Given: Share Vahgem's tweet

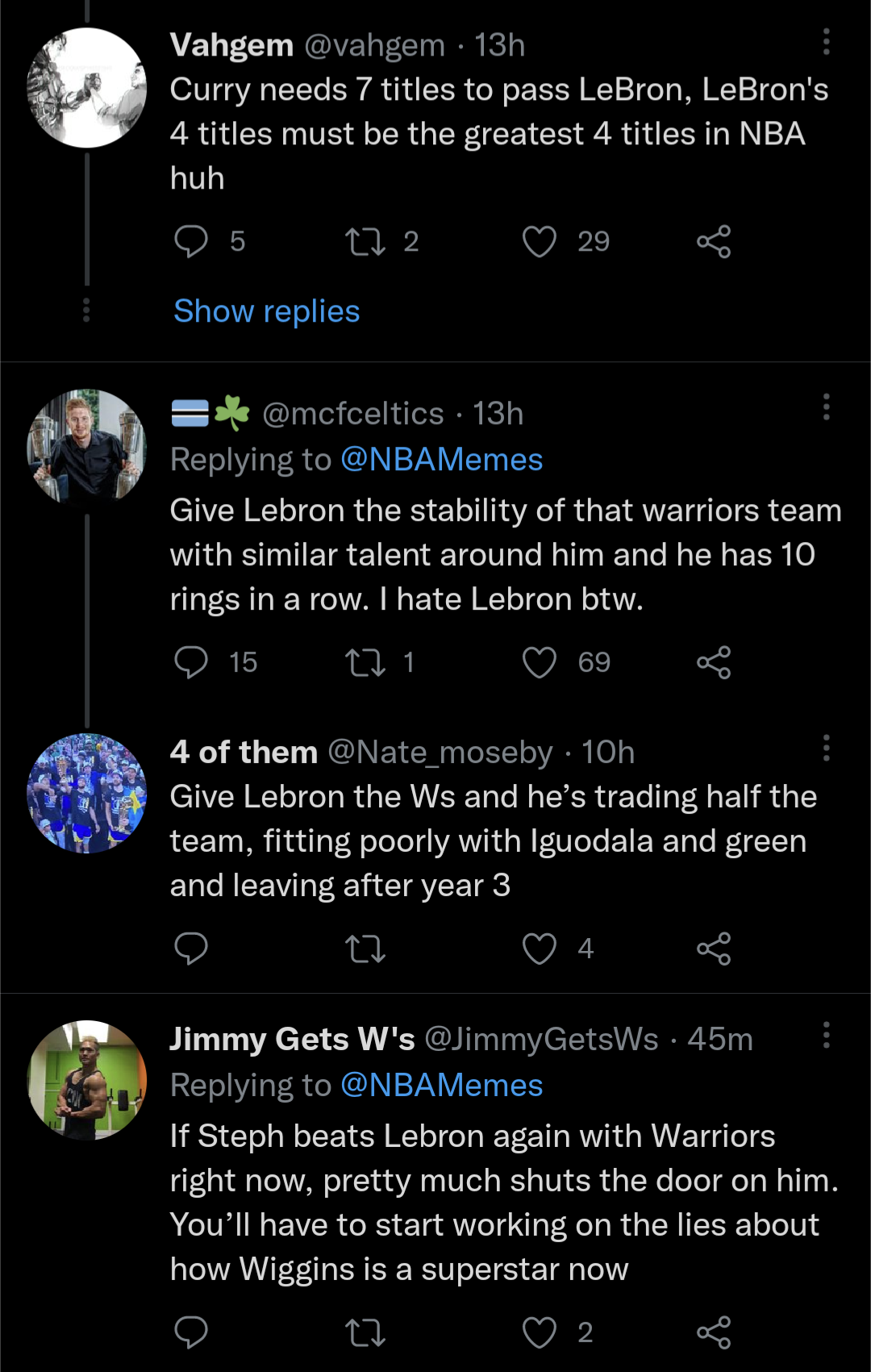Looking at the screenshot, I should (x=714, y=241).
